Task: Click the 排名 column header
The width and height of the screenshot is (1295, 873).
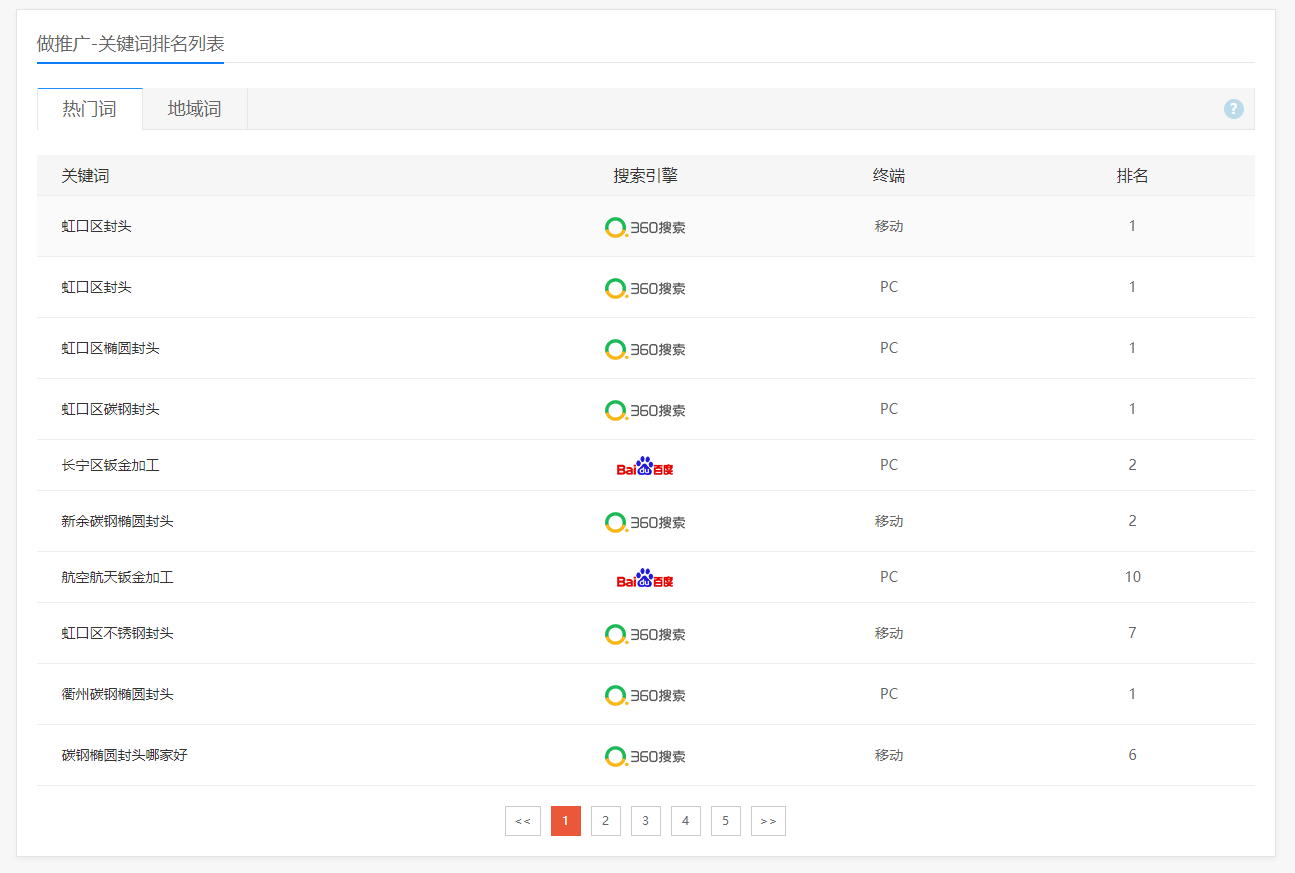Action: point(1132,176)
